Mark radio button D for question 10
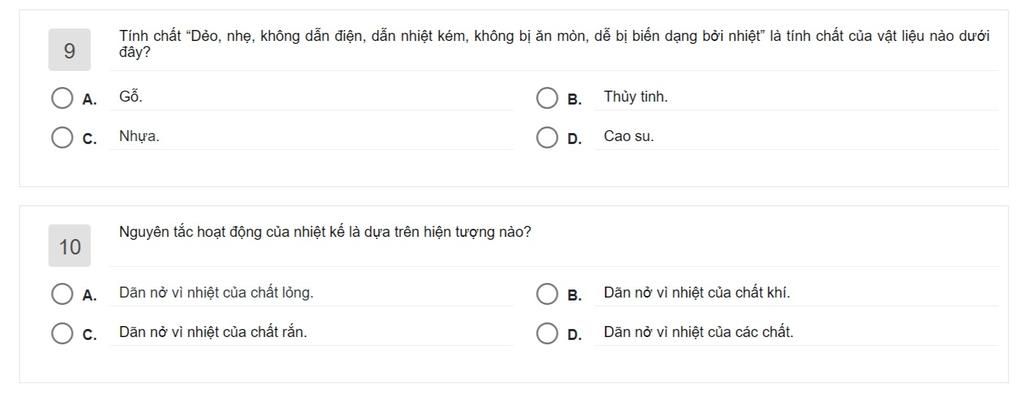This screenshot has width=1024, height=397. point(547,333)
